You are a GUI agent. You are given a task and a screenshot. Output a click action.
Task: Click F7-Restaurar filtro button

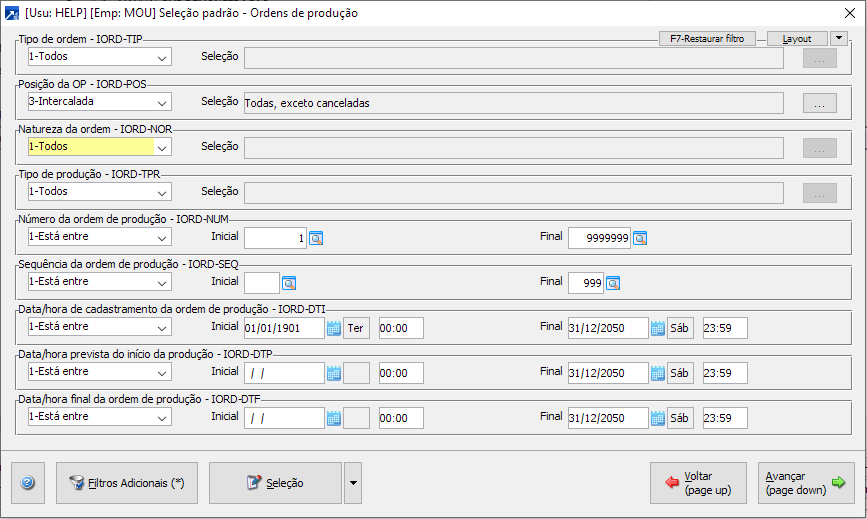click(x=707, y=39)
